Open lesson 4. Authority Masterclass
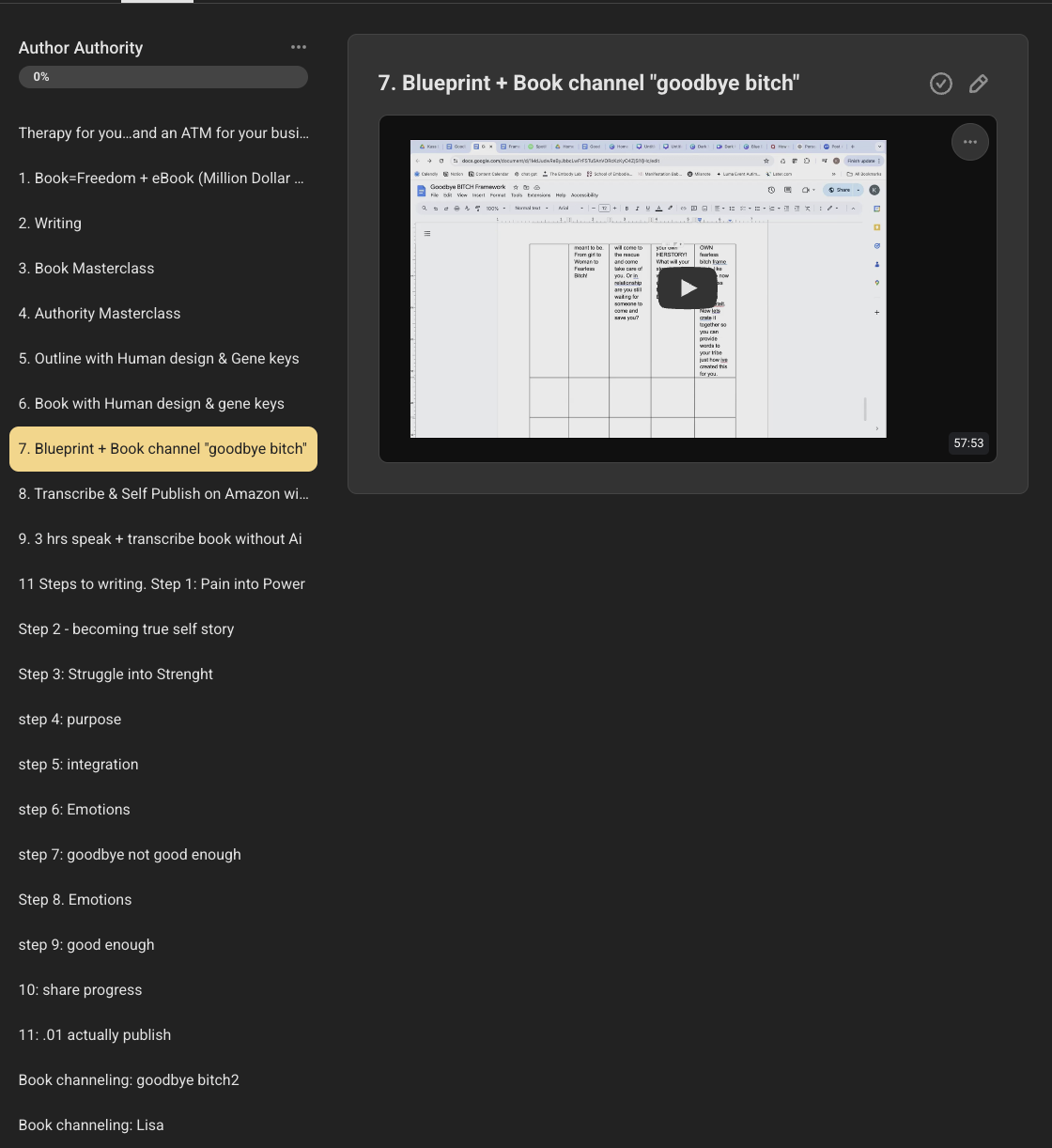This screenshot has width=1052, height=1148. pos(163,314)
